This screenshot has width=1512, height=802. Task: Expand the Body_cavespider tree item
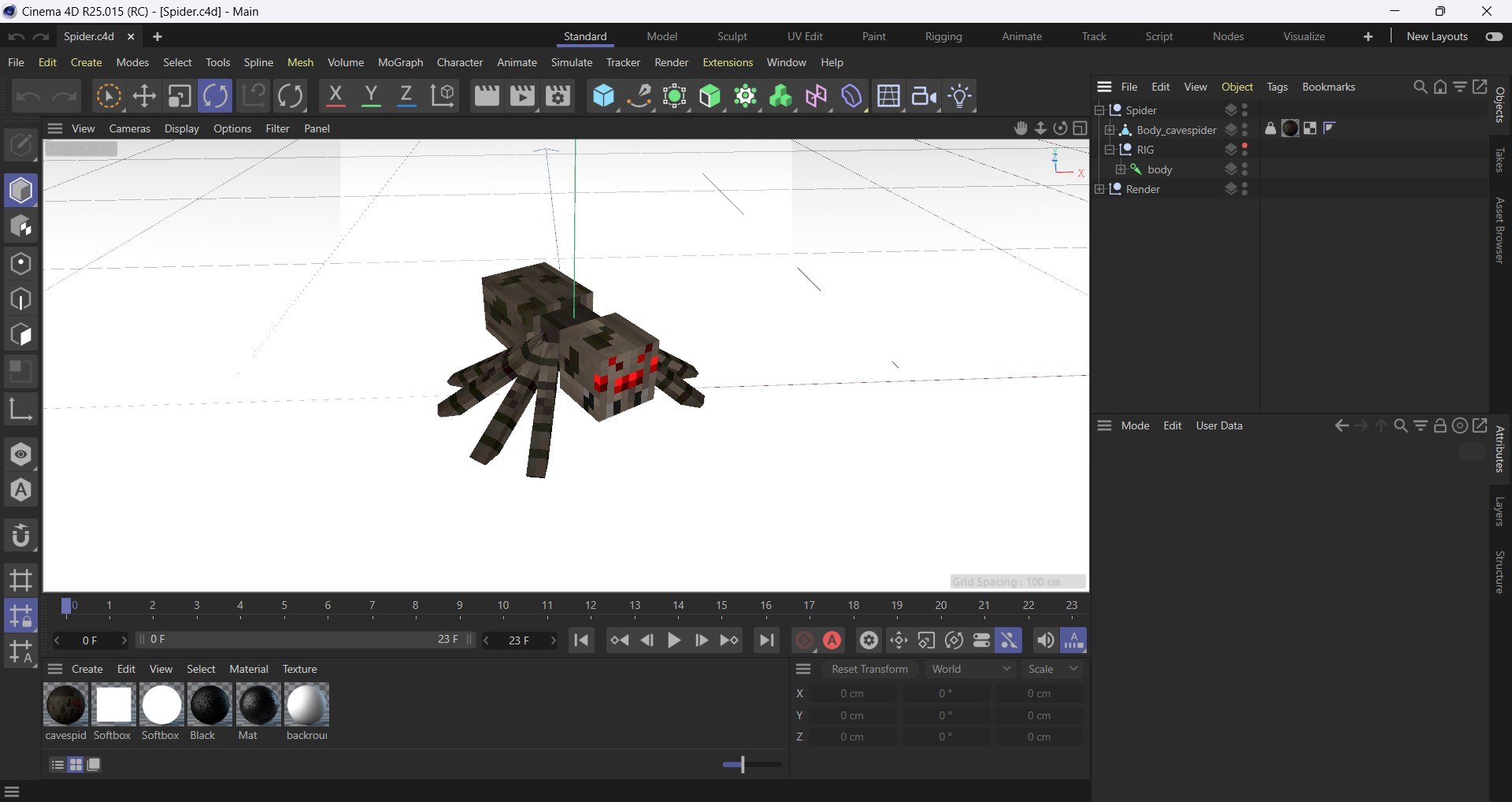click(1110, 130)
